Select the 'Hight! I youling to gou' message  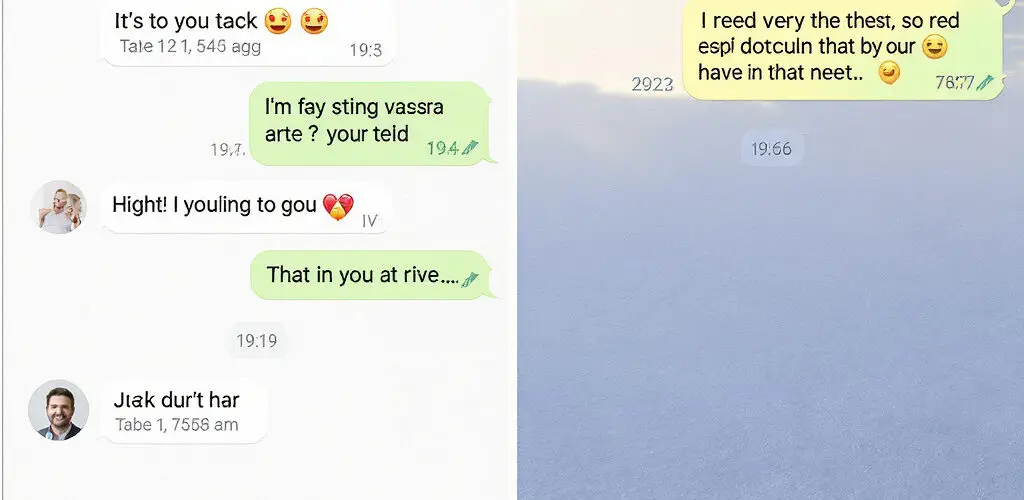[248, 207]
